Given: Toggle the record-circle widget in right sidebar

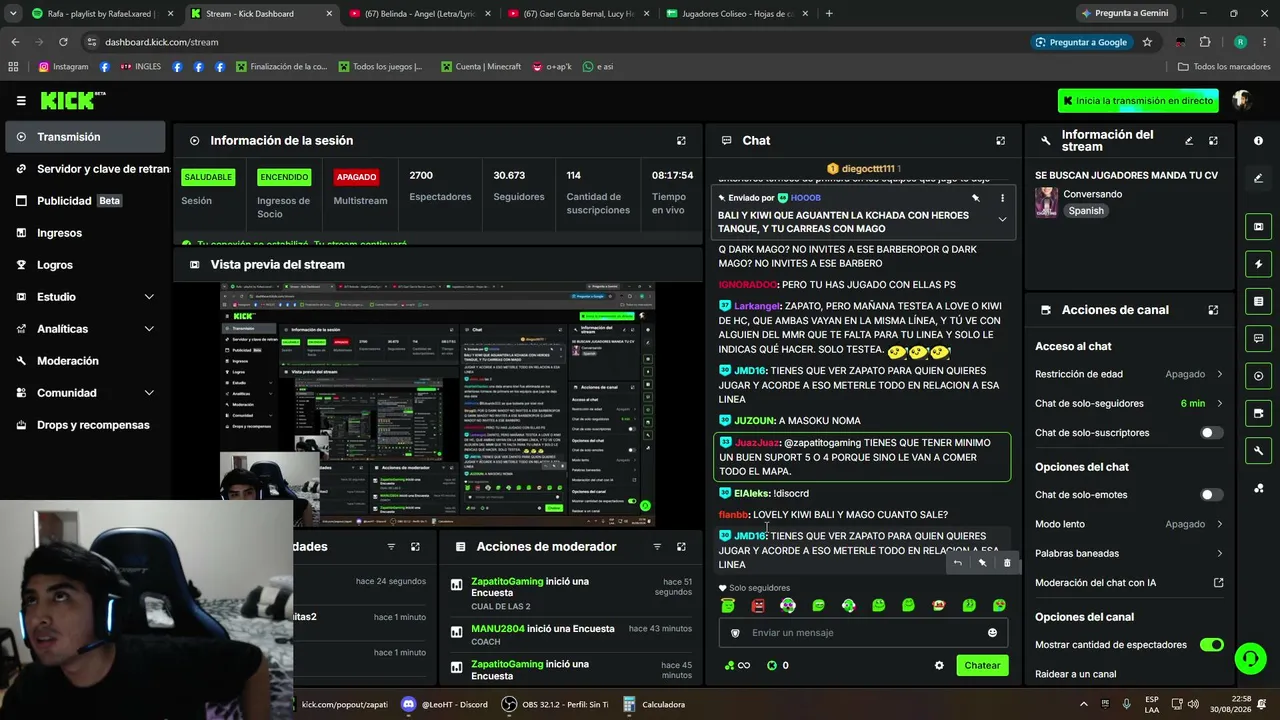Looking at the screenshot, I should pos(1258,376).
